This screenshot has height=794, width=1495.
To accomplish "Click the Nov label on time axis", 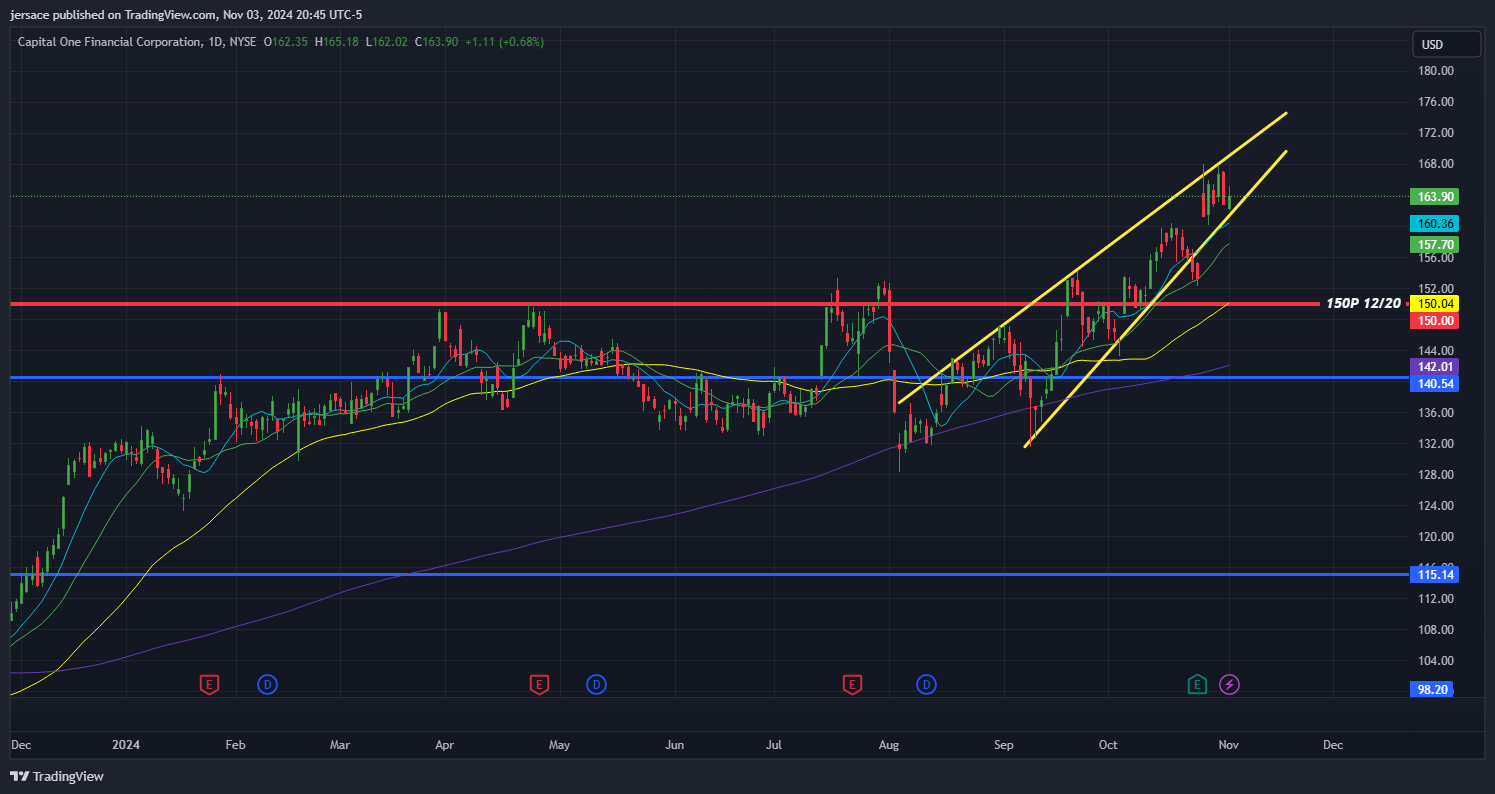I will [1229, 745].
